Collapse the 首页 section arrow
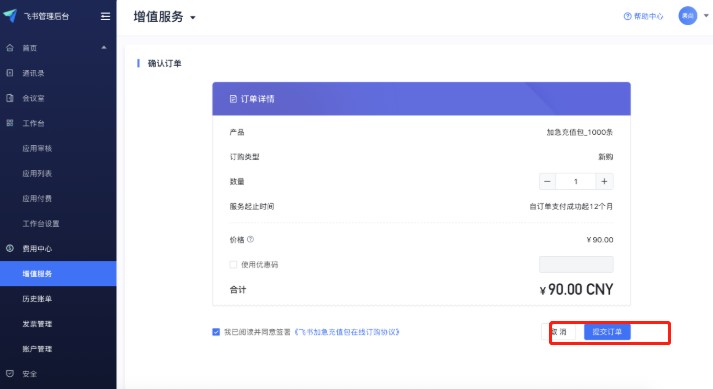This screenshot has width=713, height=389. click(x=104, y=47)
